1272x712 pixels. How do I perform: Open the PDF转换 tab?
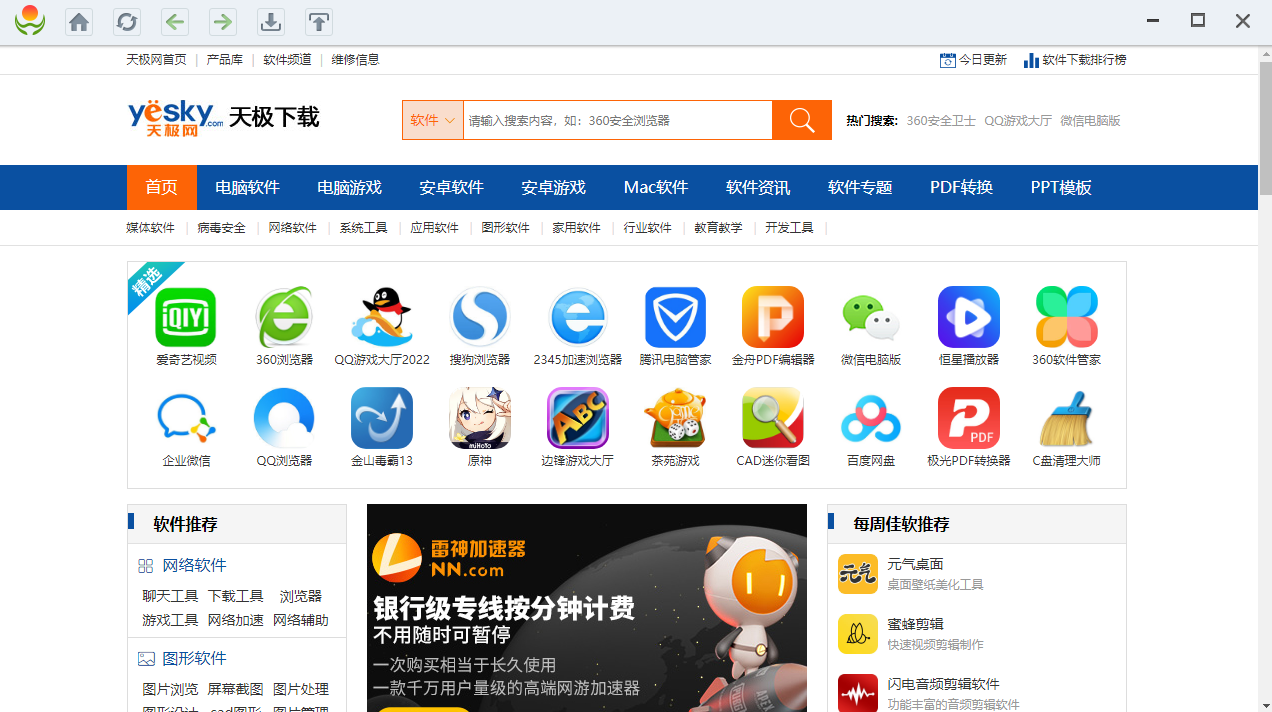(961, 188)
